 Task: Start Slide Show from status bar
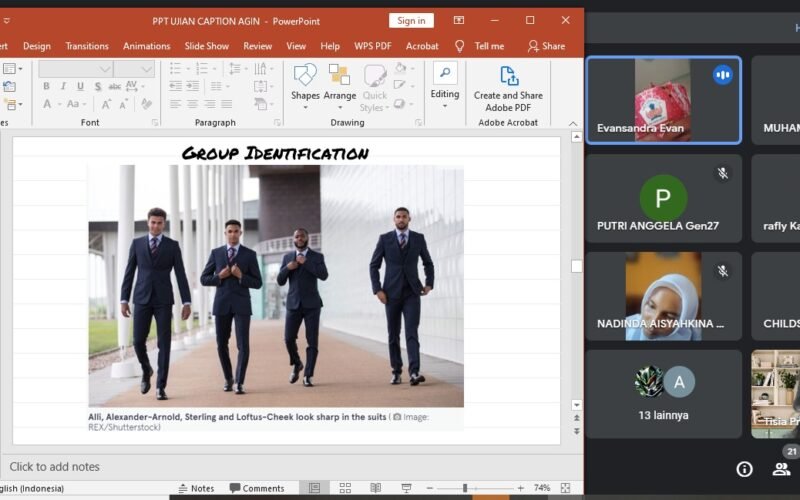[x=404, y=488]
